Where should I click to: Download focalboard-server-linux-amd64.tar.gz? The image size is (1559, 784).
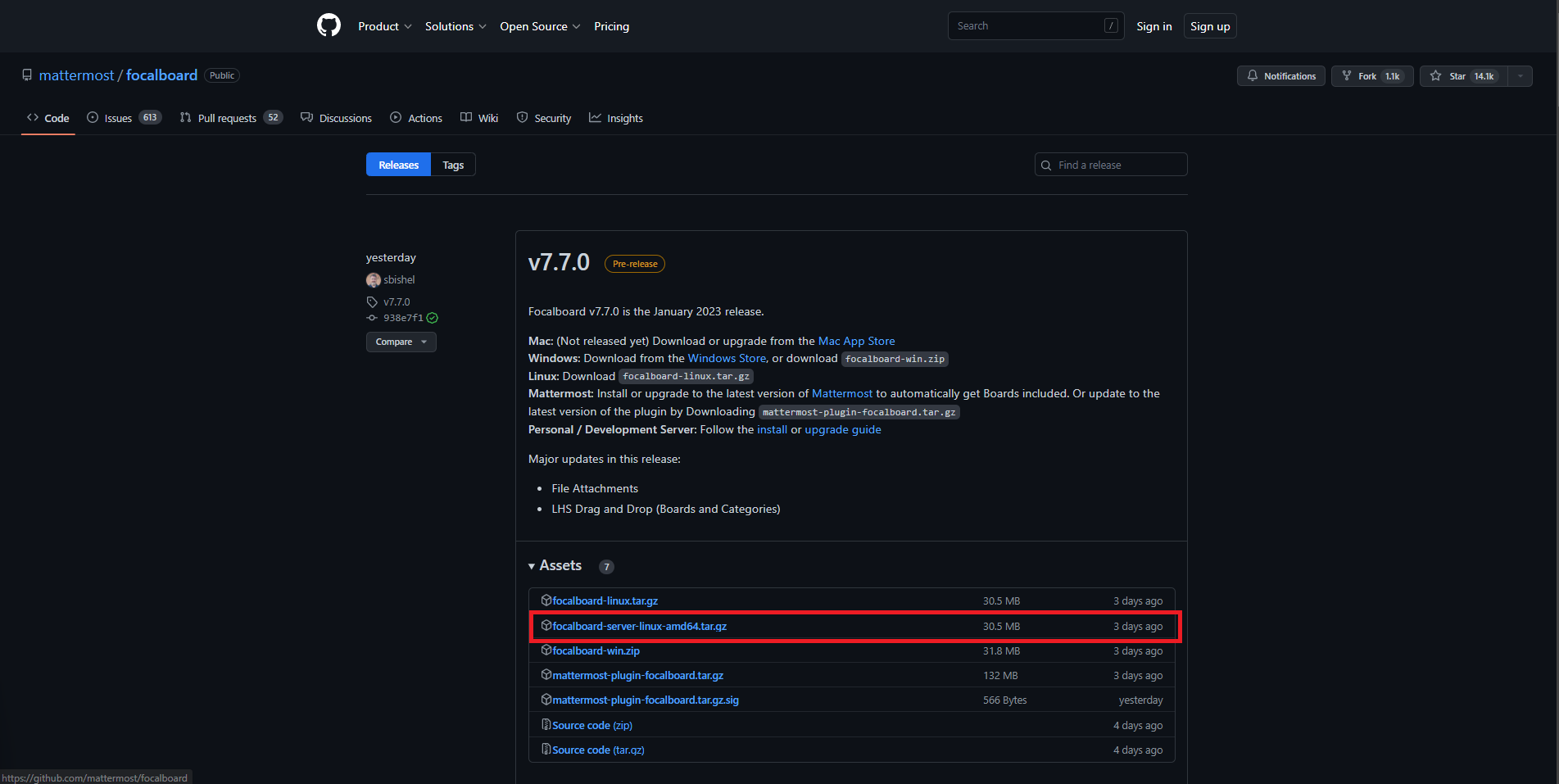tap(639, 626)
